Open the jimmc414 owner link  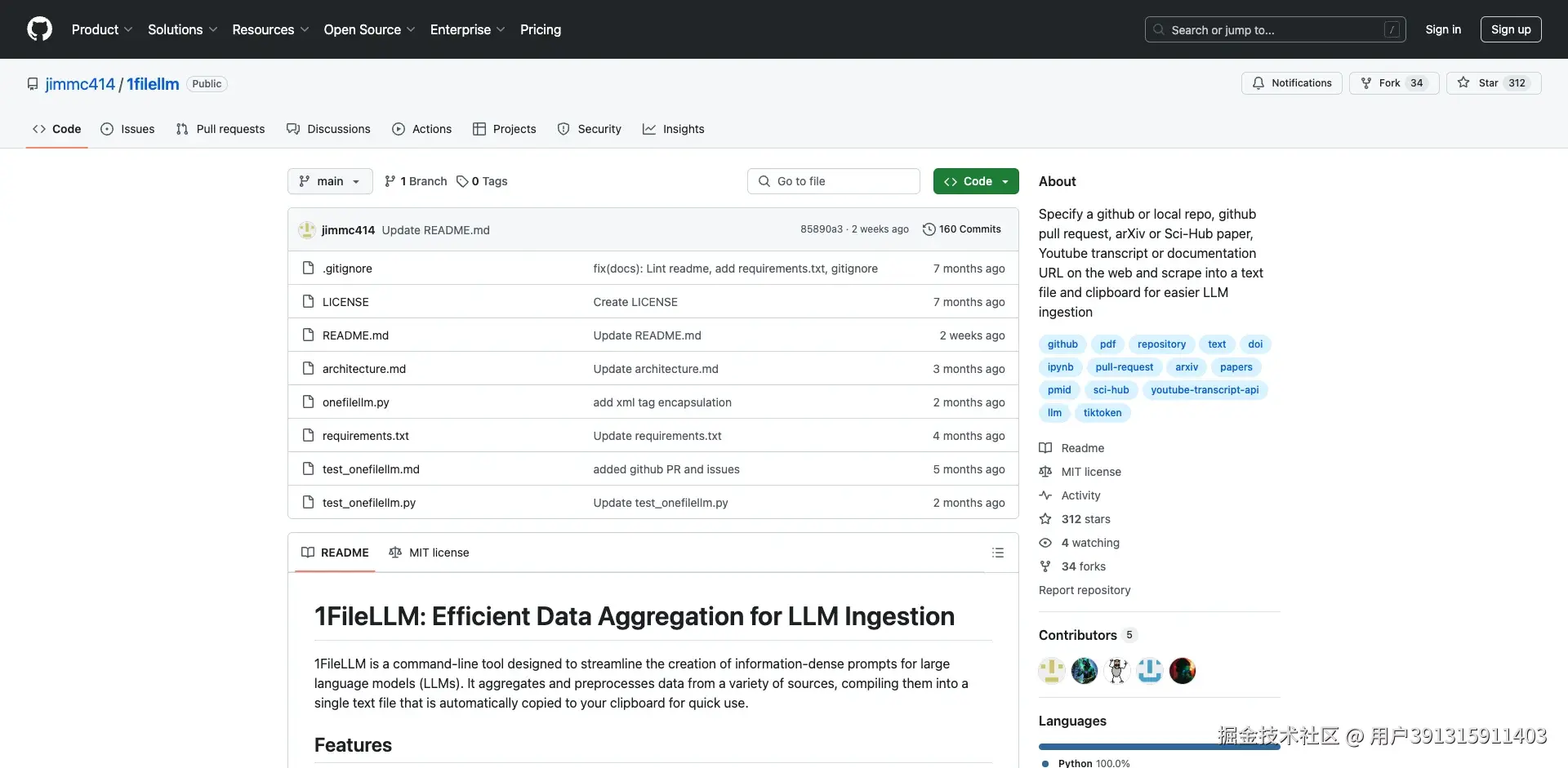tap(80, 84)
